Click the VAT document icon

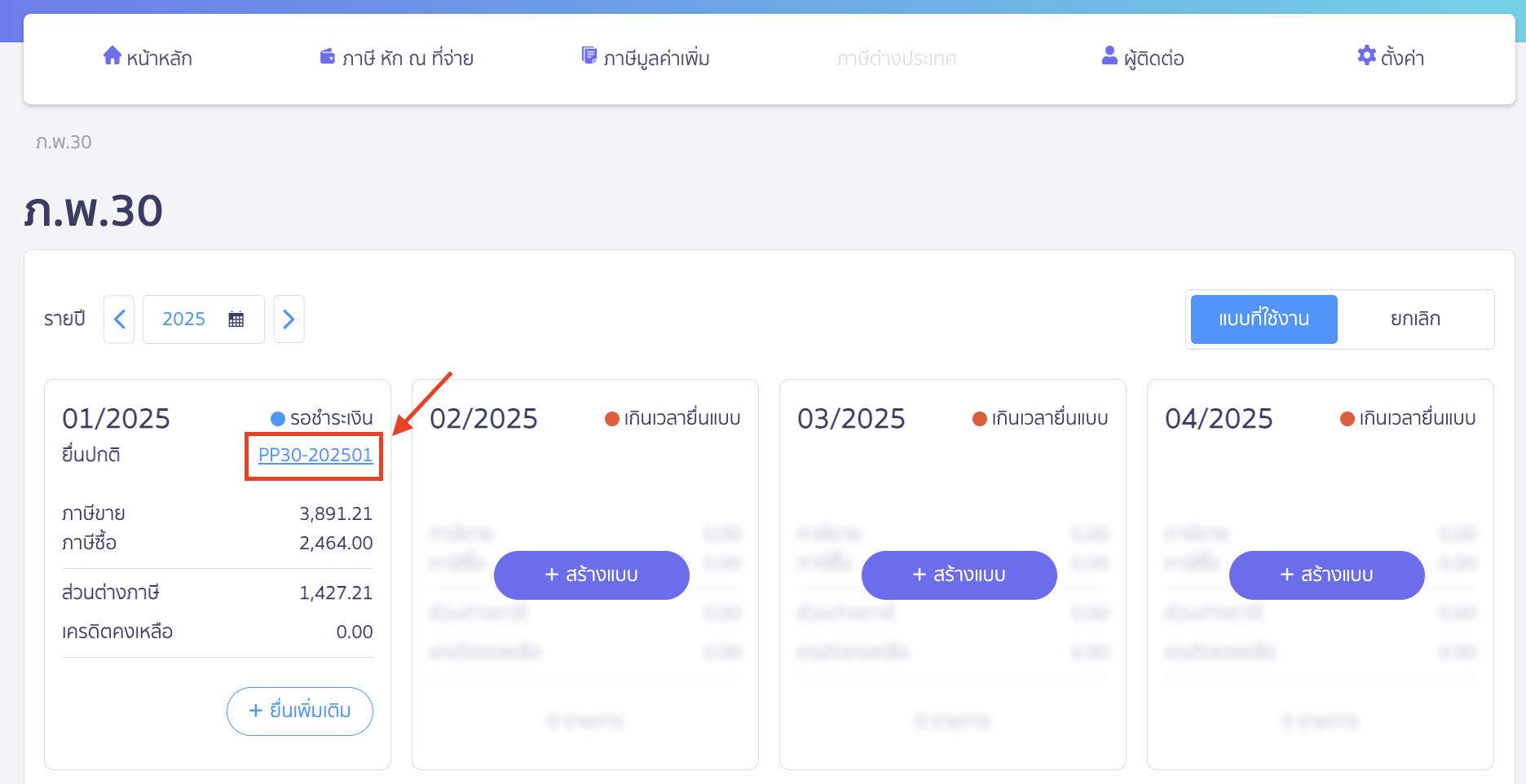point(589,55)
